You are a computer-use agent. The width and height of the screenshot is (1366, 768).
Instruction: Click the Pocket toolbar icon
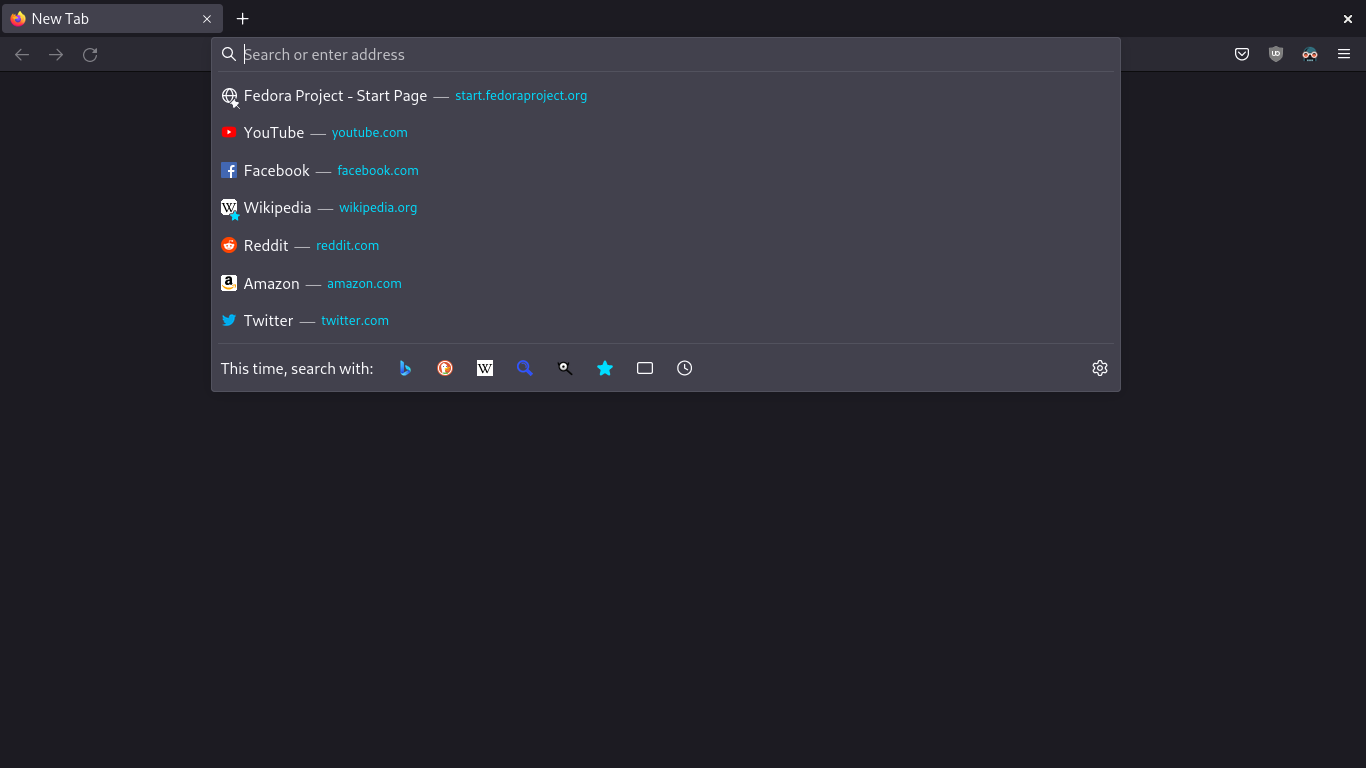[x=1242, y=55]
